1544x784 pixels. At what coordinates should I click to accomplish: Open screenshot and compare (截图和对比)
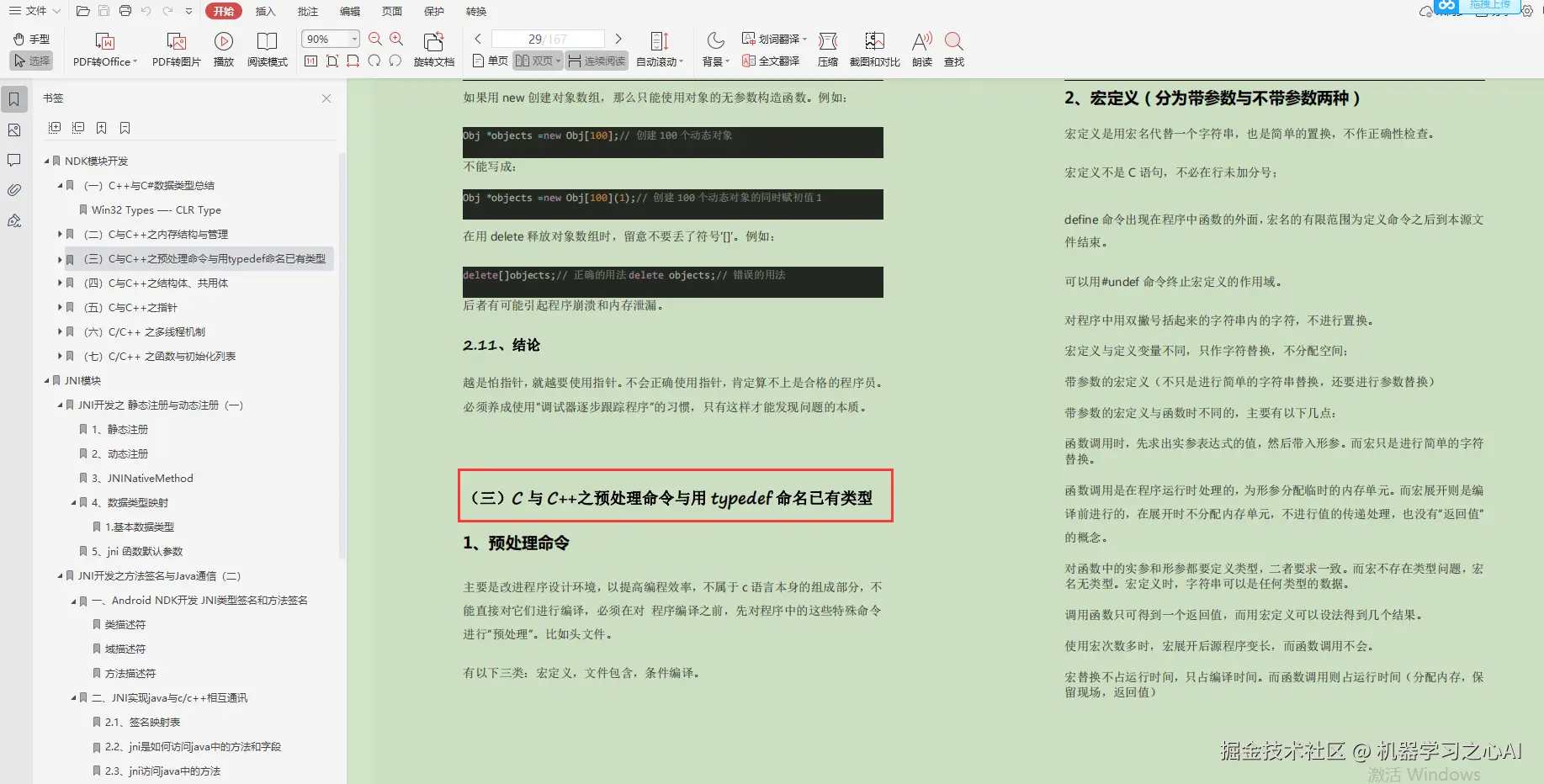(874, 50)
